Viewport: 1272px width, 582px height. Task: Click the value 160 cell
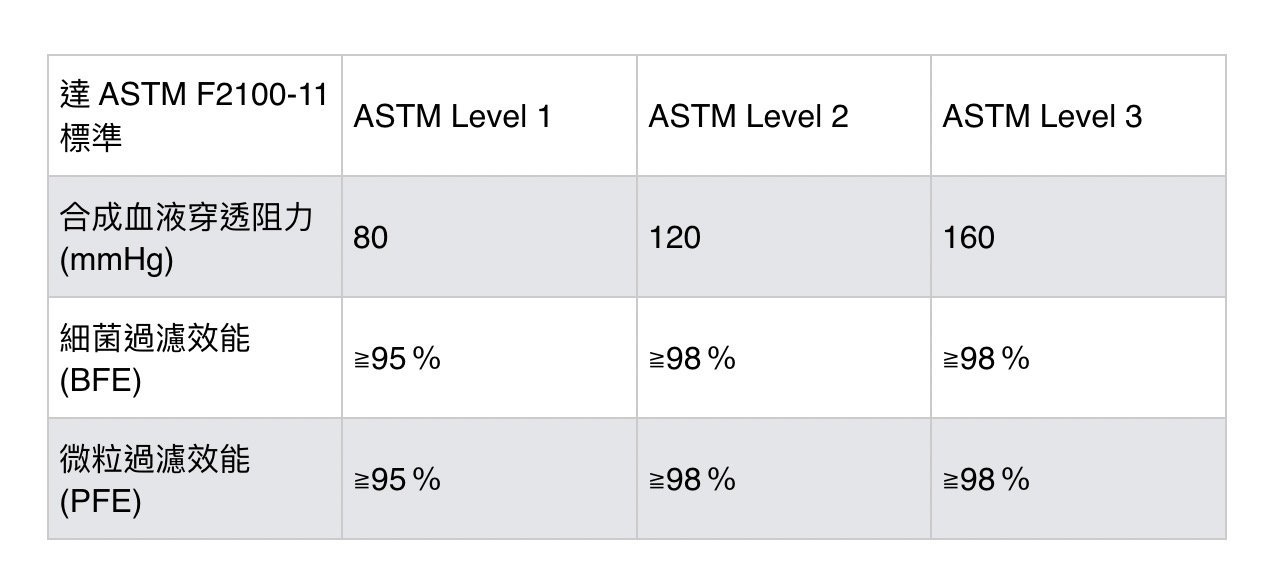[968, 238]
